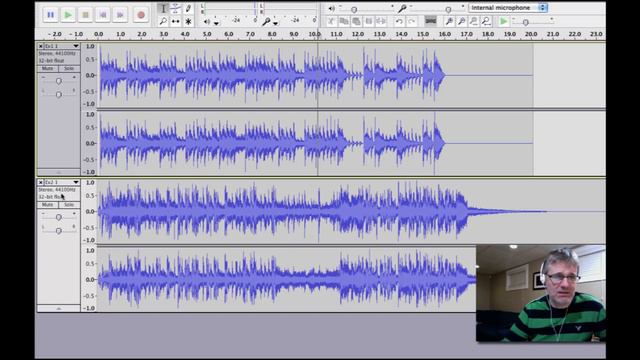The image size is (640, 360).
Task: Open the playback meter speaker dropdown
Action: [x=217, y=23]
